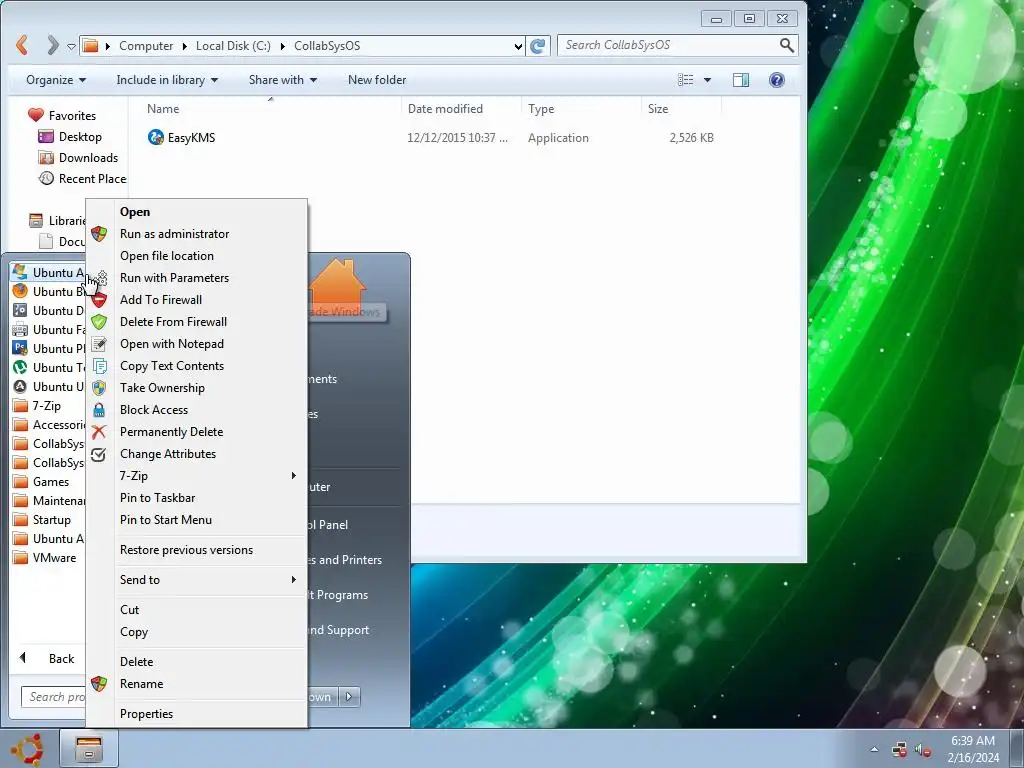Open the Include in library dropdown
This screenshot has width=1024, height=768.
click(x=167, y=80)
